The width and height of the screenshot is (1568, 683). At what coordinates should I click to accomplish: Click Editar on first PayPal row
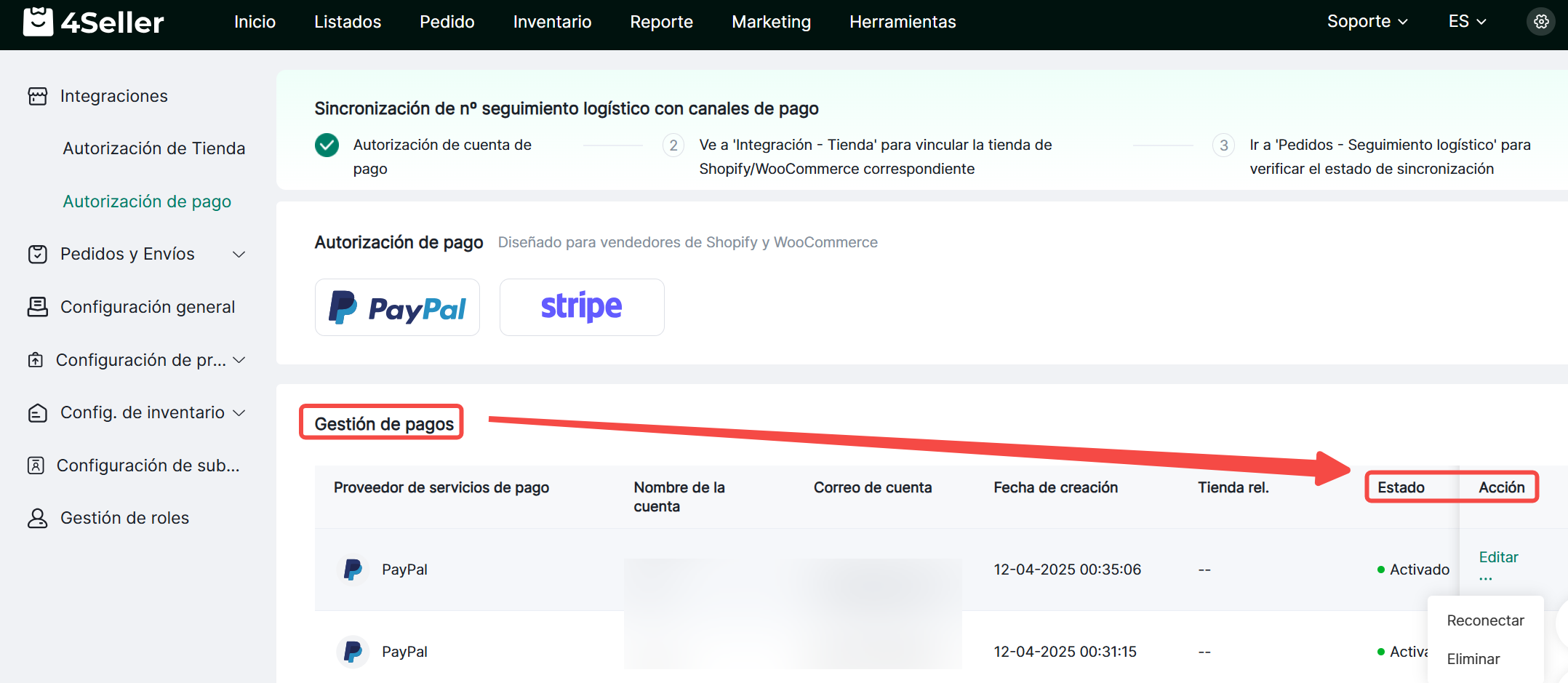click(1498, 557)
